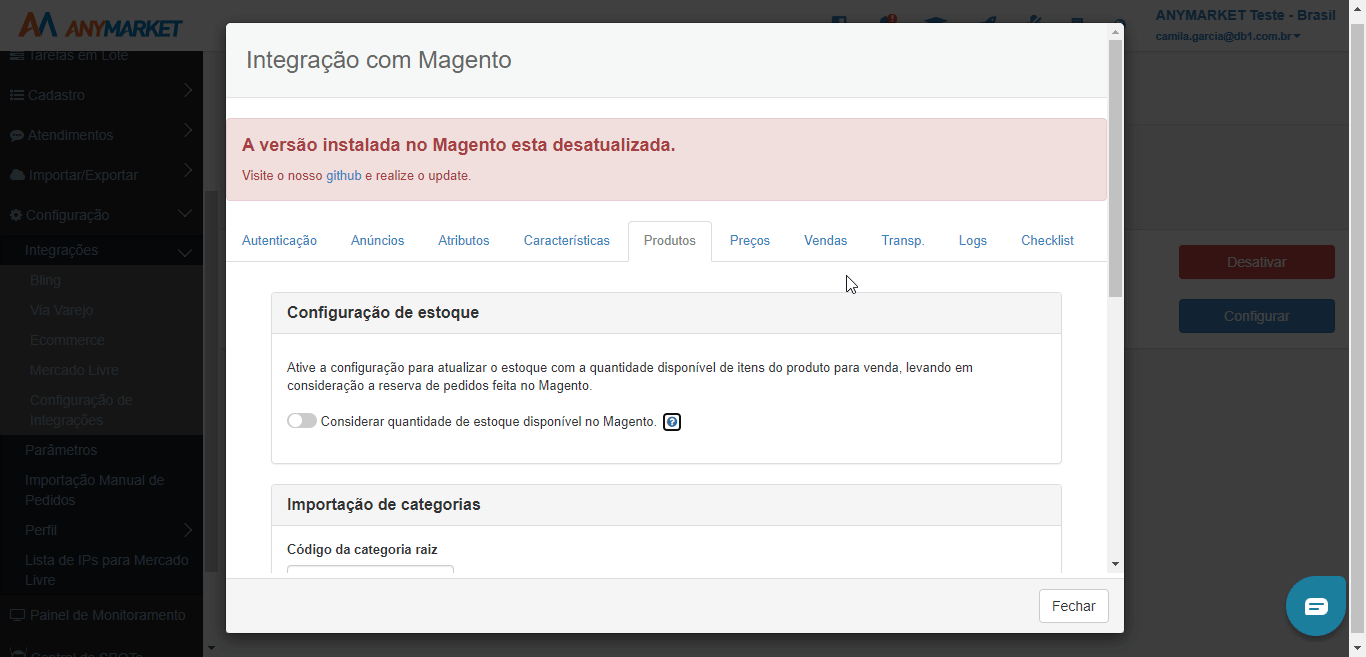Expand the Atendimentos menu chevron

[x=187, y=131]
